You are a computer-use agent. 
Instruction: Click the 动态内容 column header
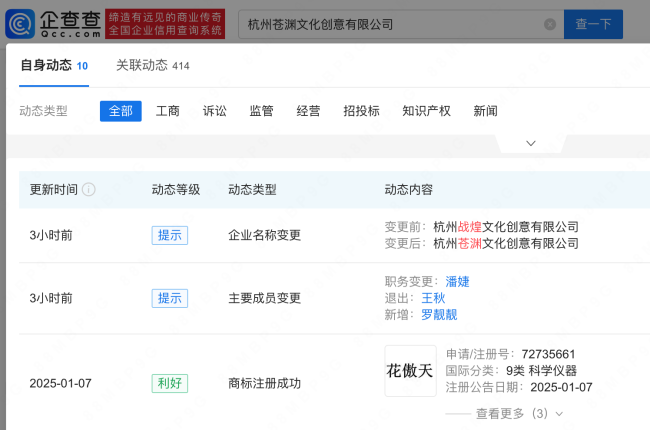coord(409,189)
